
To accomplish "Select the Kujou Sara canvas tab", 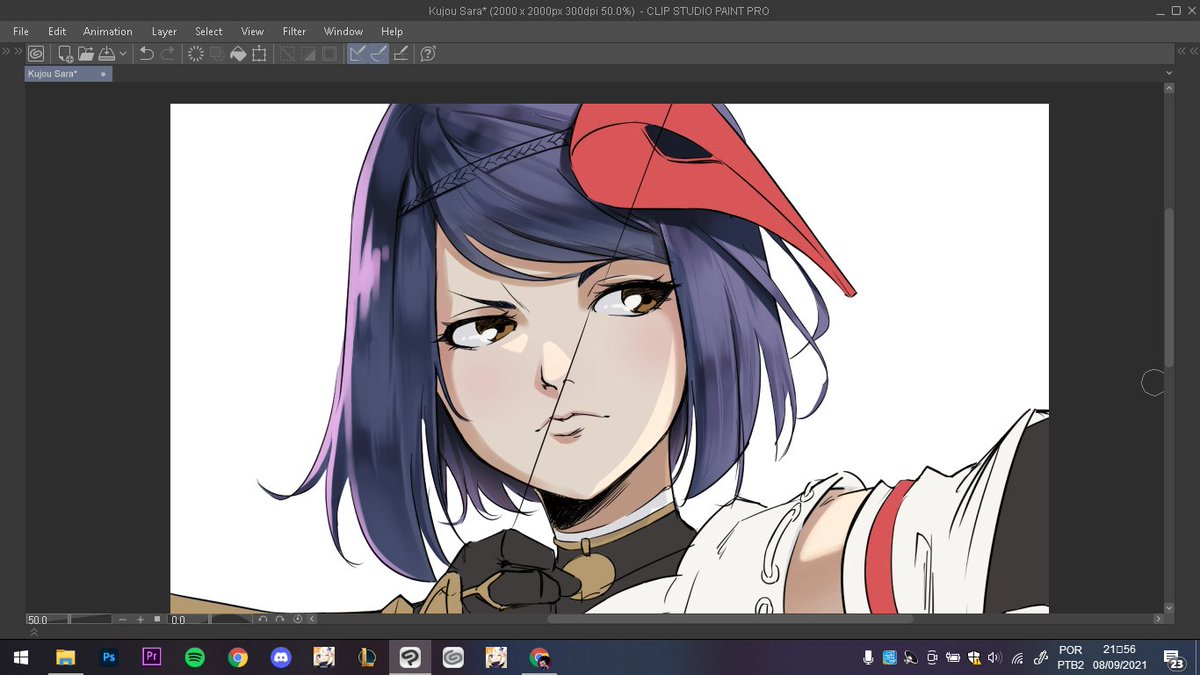I will (x=68, y=74).
